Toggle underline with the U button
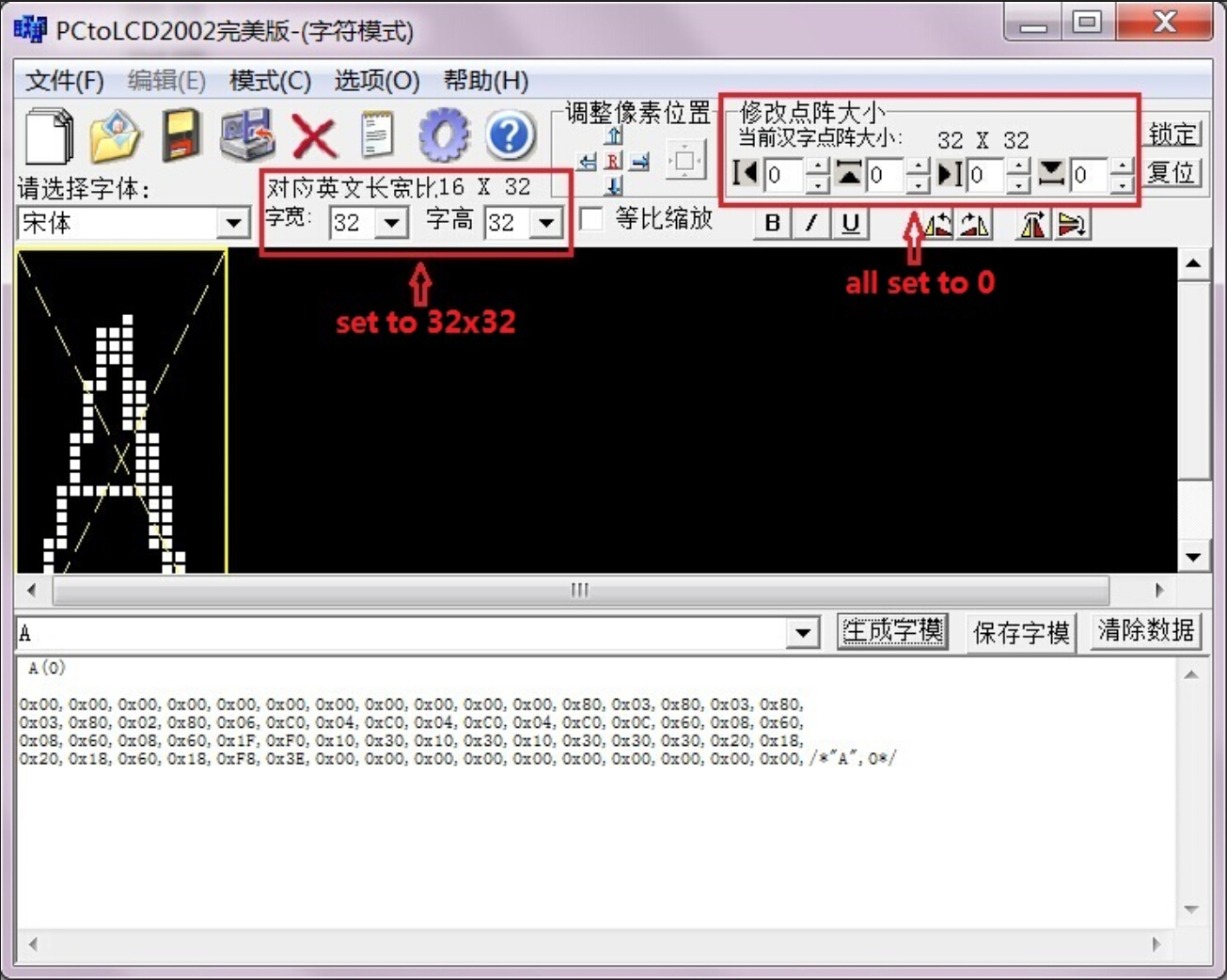The height and width of the screenshot is (980, 1227). [850, 223]
